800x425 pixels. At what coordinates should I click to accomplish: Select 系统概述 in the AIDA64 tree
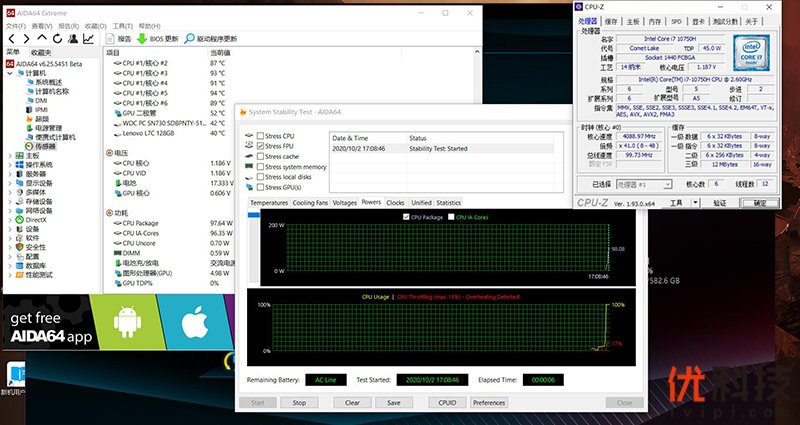tap(44, 83)
